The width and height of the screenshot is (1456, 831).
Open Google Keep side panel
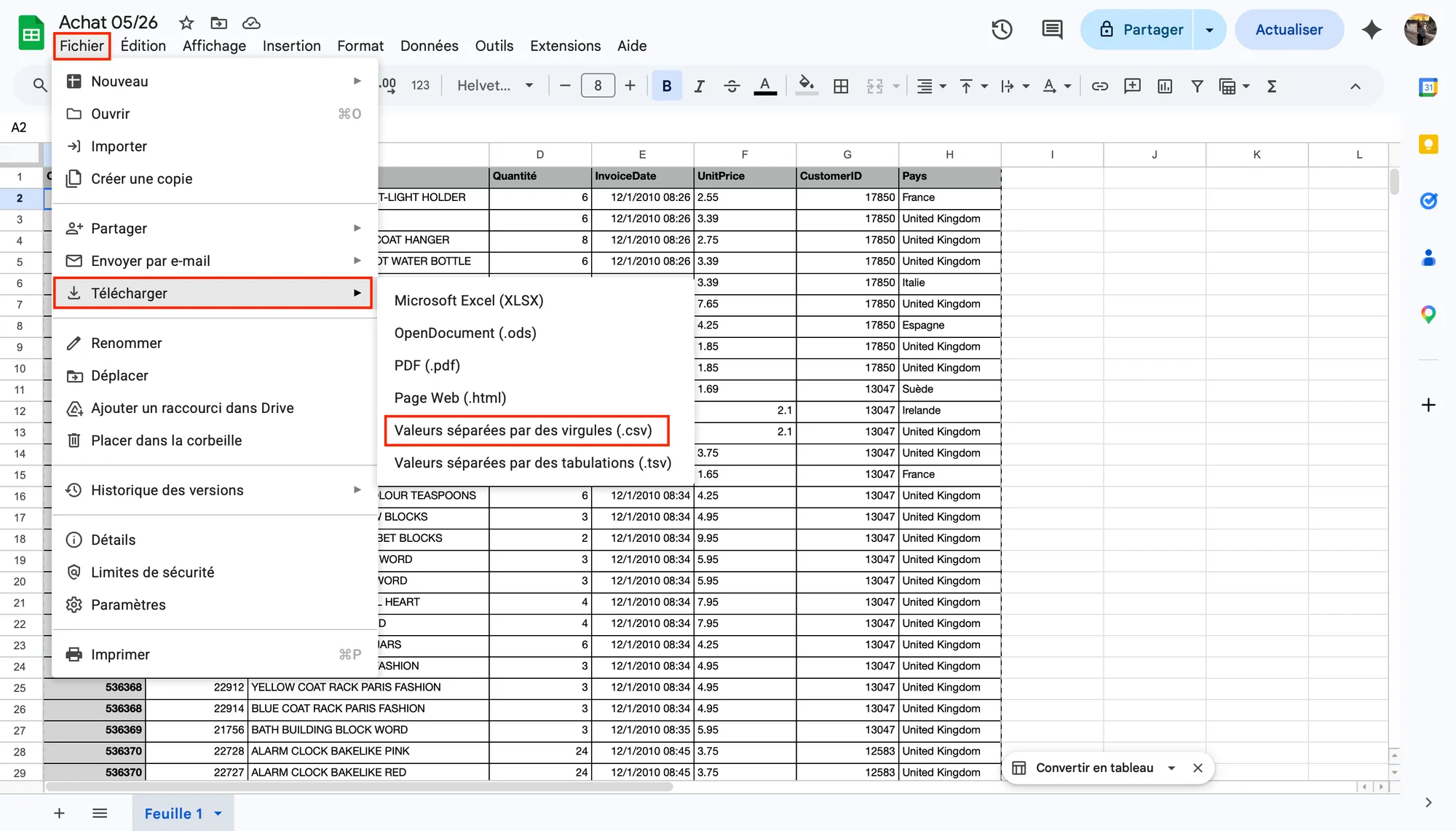tap(1428, 144)
